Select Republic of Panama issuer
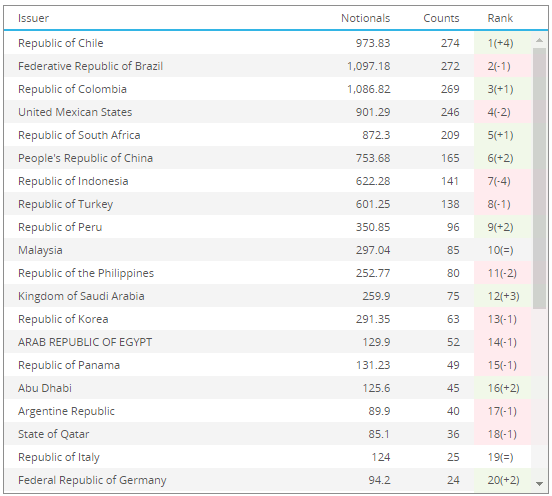The width and height of the screenshot is (552, 496). 69,365
